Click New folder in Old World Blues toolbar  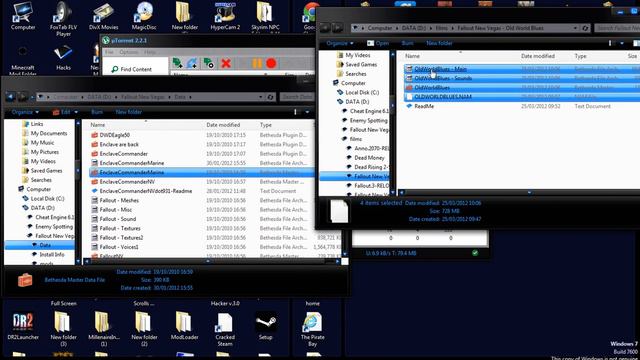(439, 43)
